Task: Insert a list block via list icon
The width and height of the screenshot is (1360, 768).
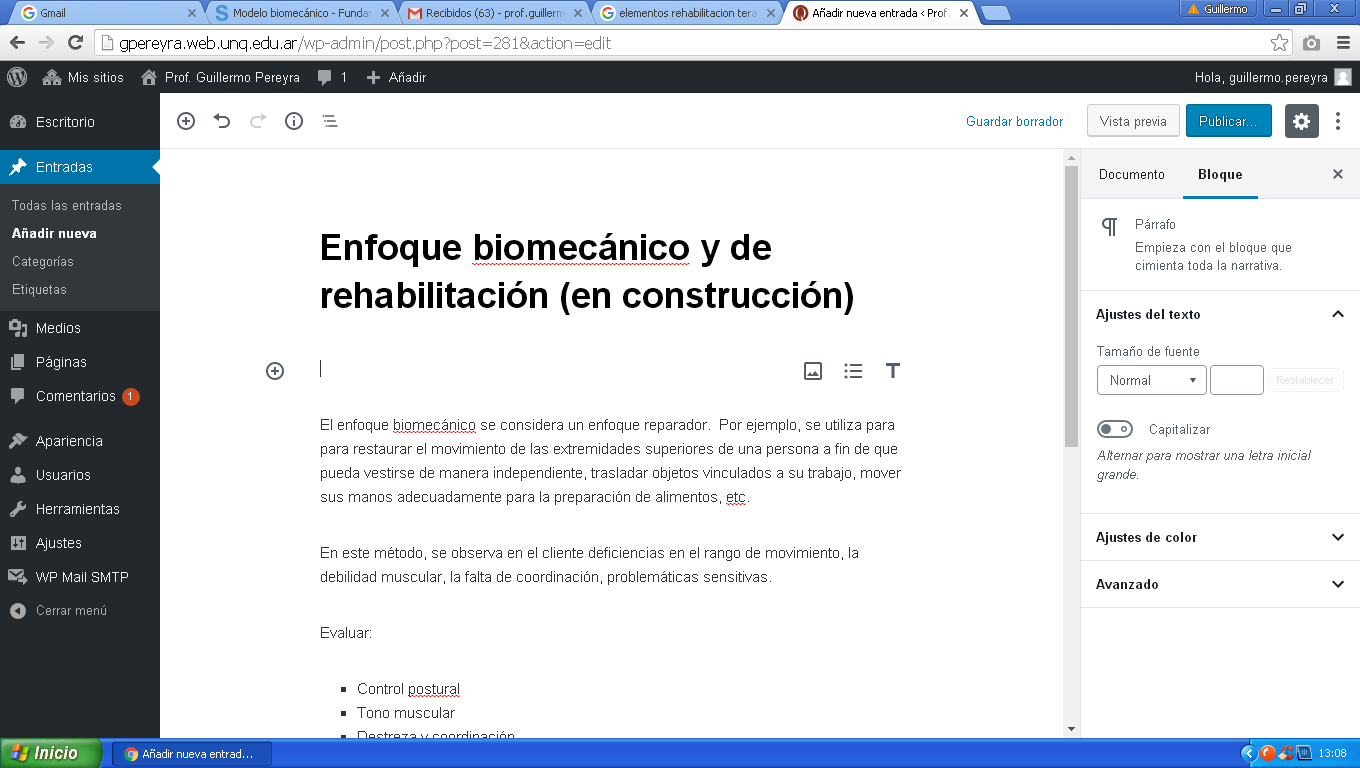Action: click(853, 371)
